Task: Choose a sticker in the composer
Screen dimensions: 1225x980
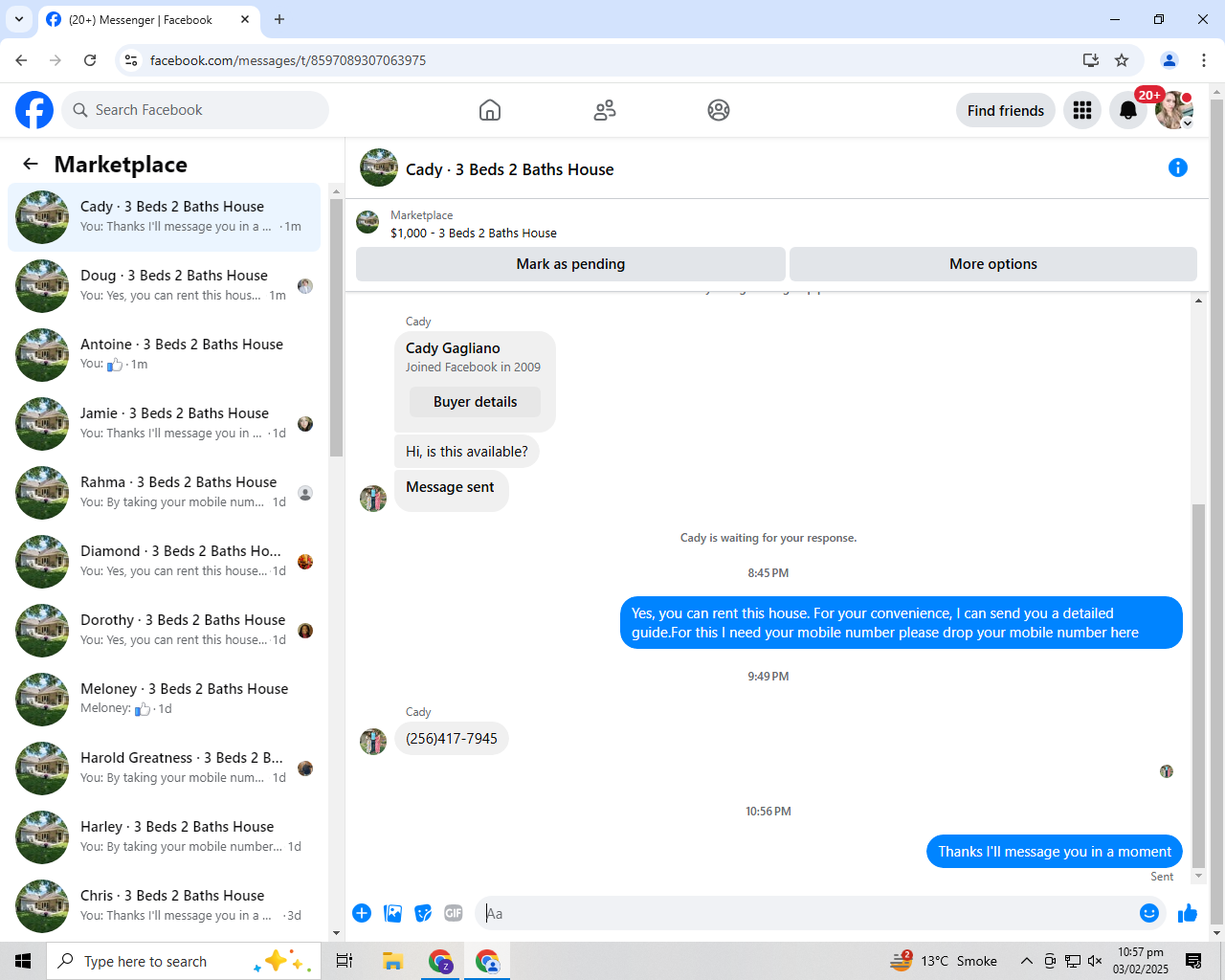Action: (423, 913)
